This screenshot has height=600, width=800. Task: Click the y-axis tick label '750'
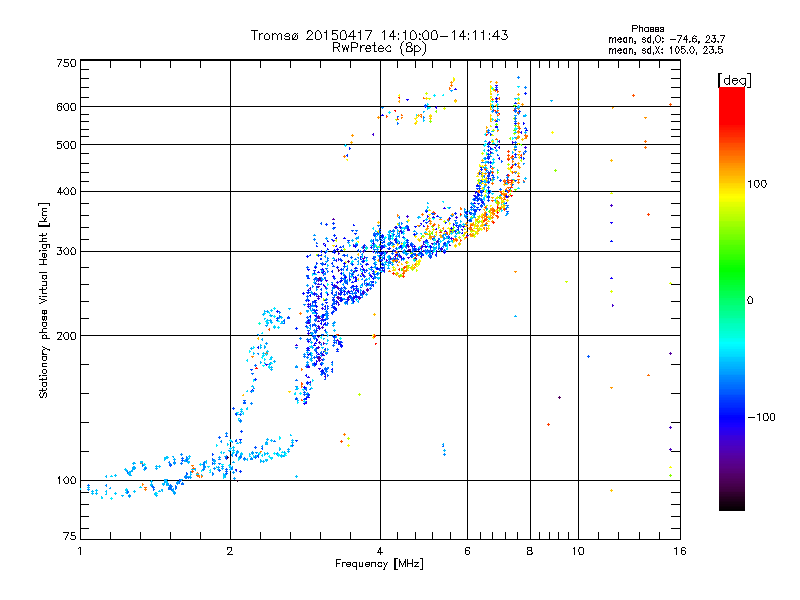(66, 63)
